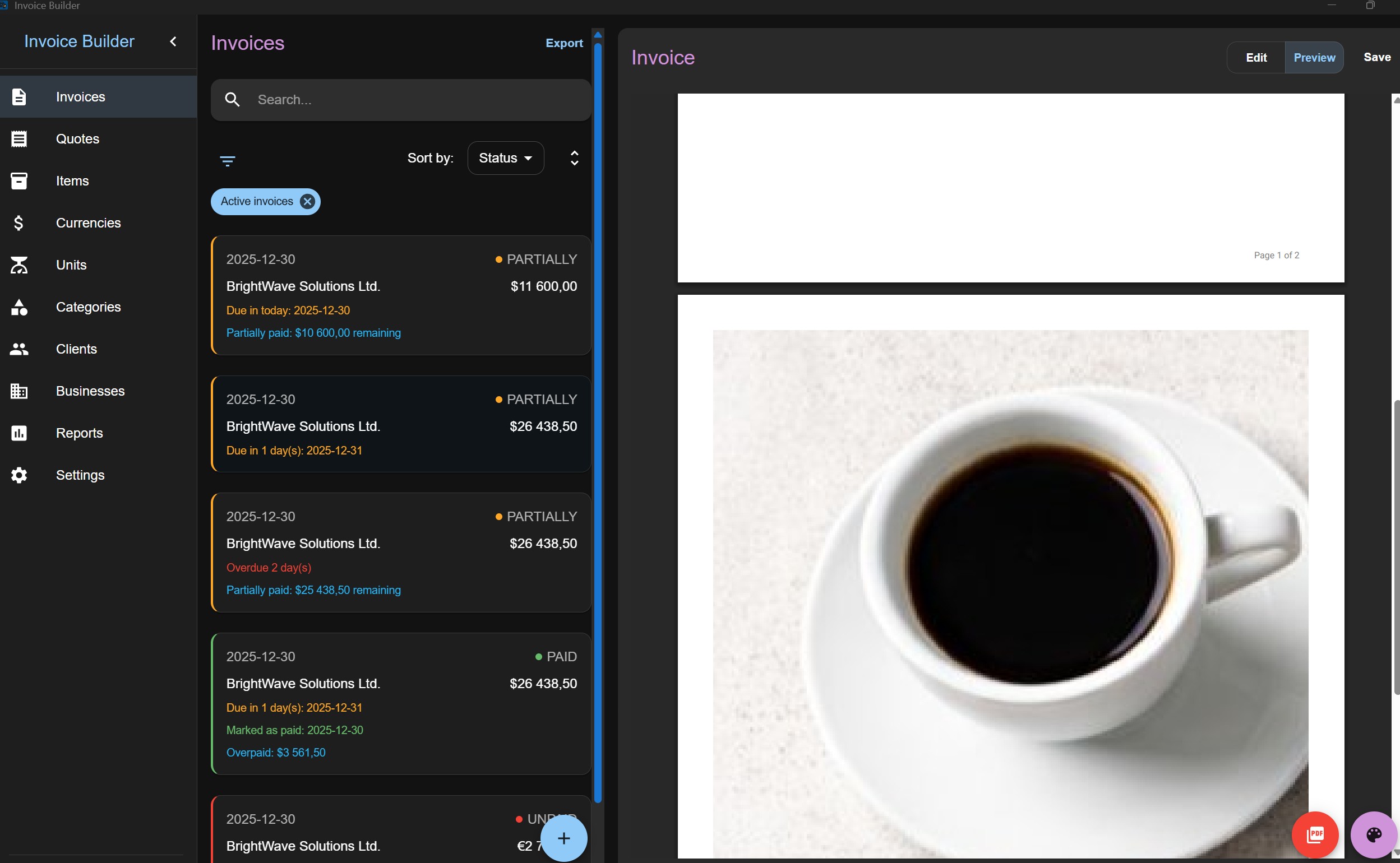Switch to Preview mode
Viewport: 1400px width, 863px height.
1314,57
